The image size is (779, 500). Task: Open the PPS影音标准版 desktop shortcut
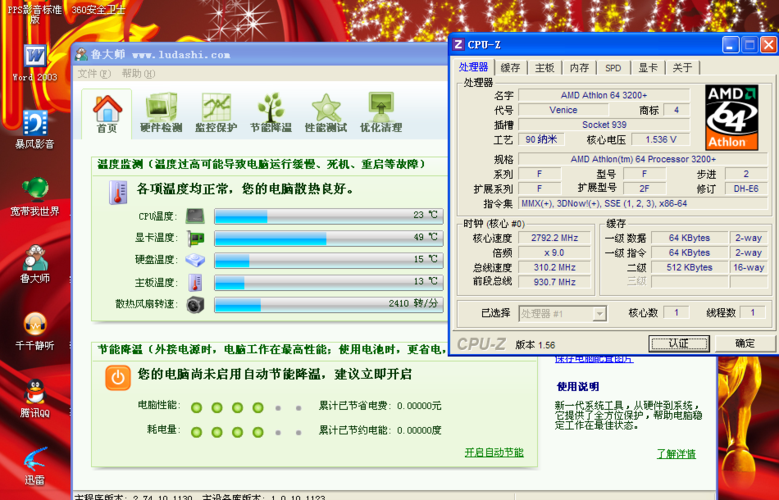click(35, 14)
